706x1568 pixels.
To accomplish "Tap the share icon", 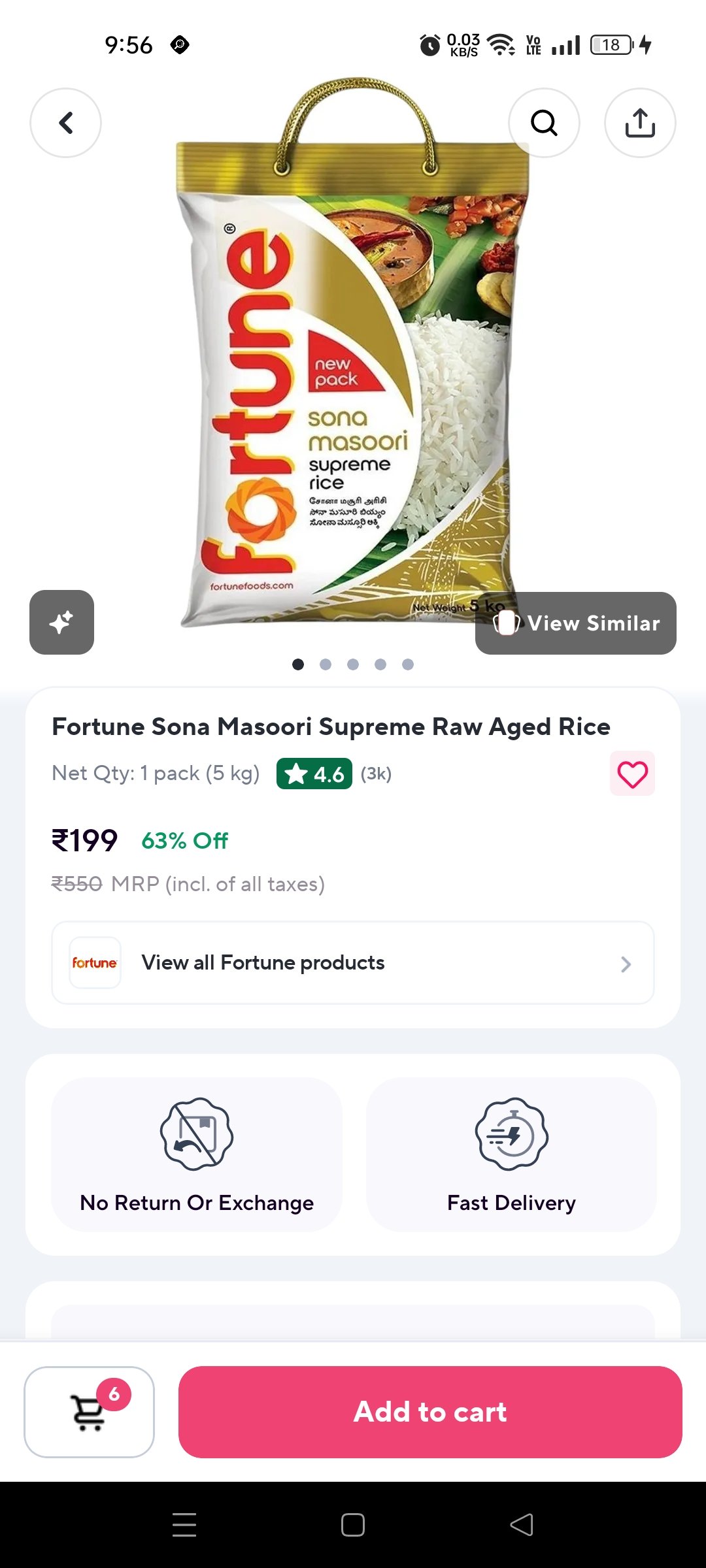I will pyautogui.click(x=640, y=123).
